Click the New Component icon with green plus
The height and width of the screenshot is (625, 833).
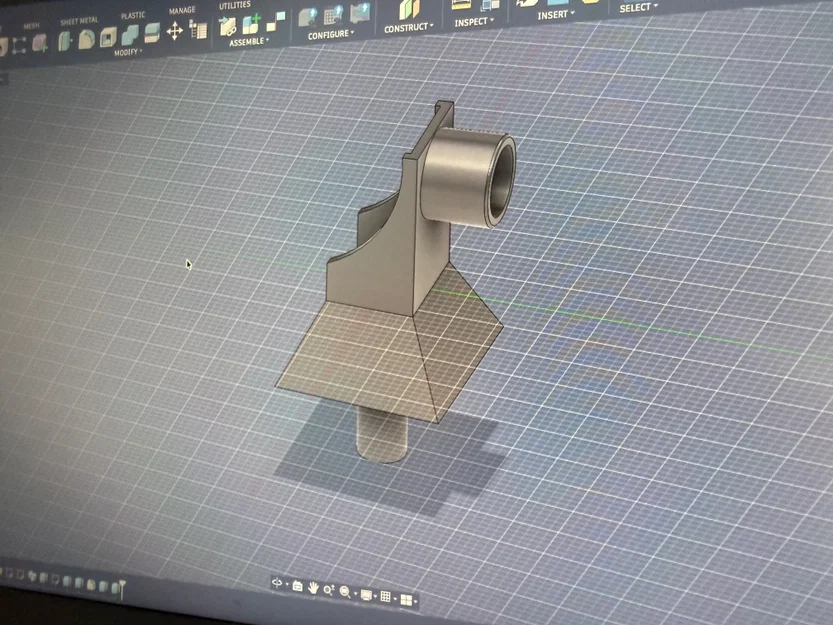[251, 24]
